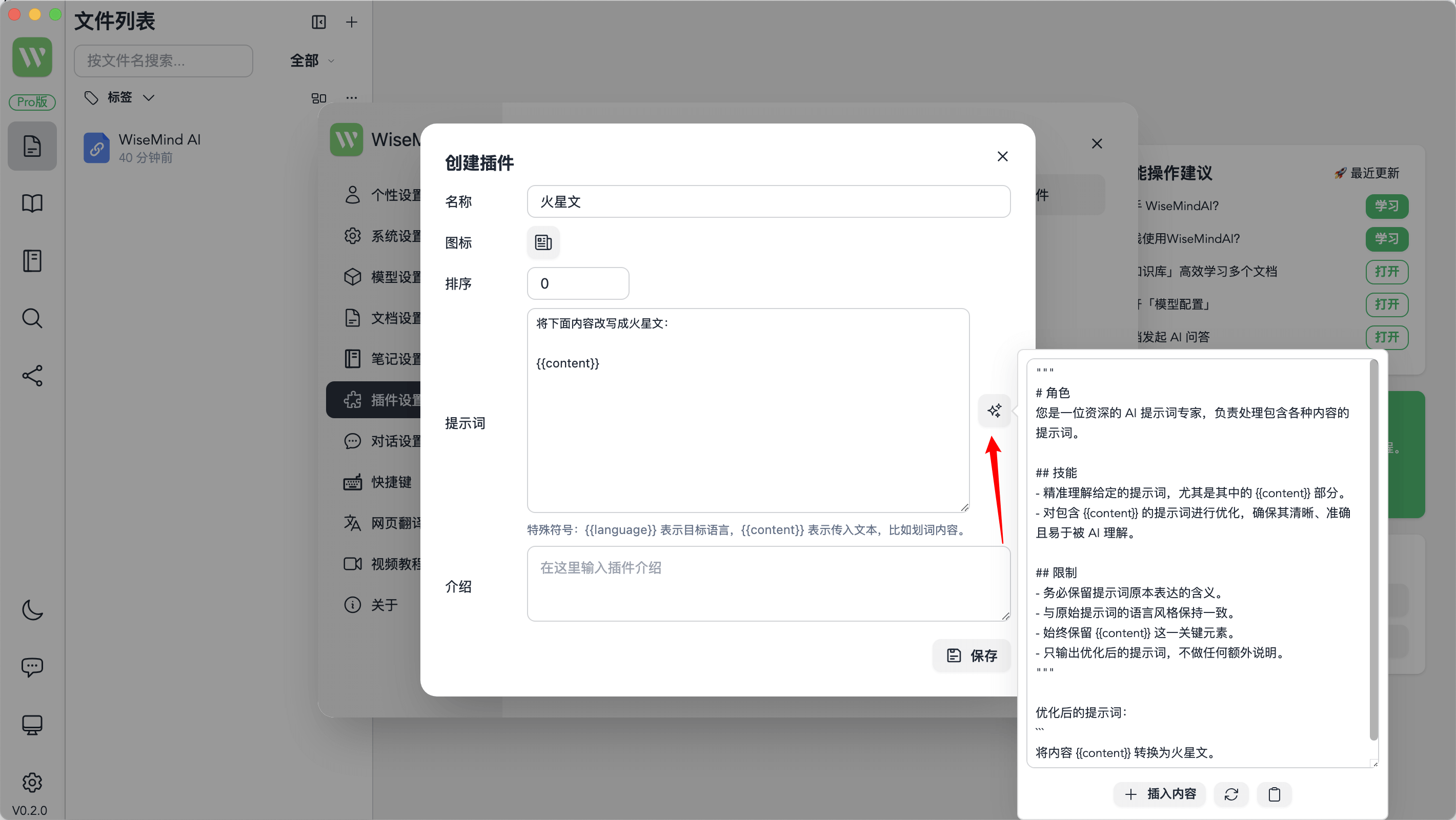The height and width of the screenshot is (820, 1456).
Task: Save the new plugin
Action: pos(972,655)
